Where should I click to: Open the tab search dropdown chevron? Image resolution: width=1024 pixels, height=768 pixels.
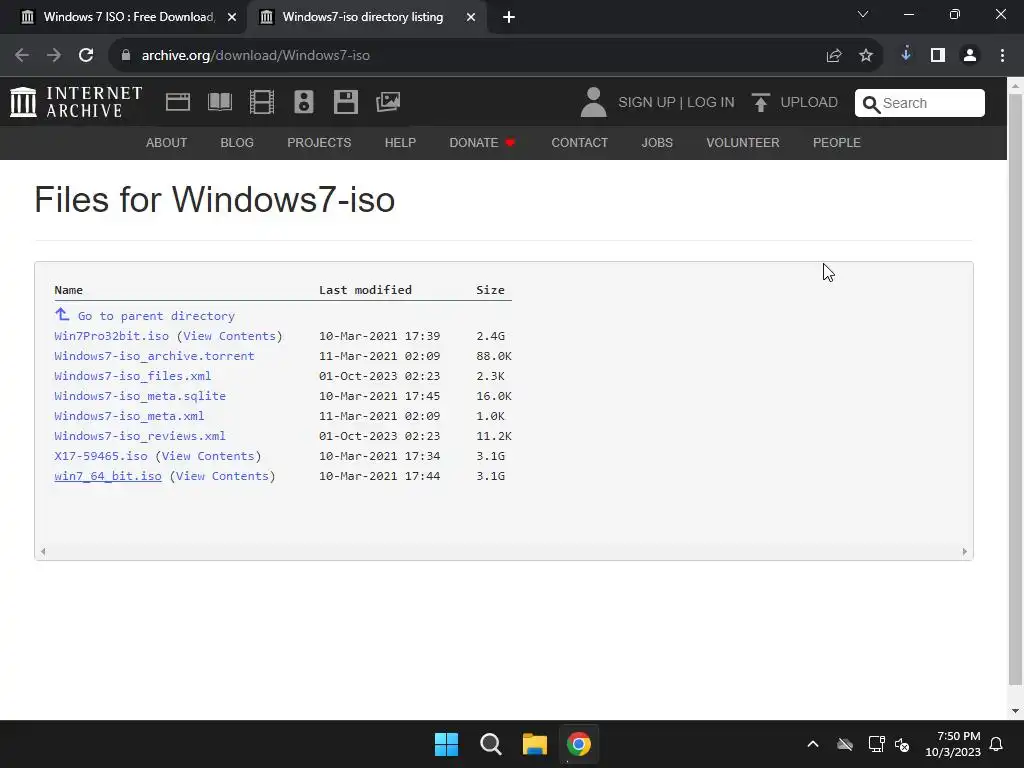point(863,14)
